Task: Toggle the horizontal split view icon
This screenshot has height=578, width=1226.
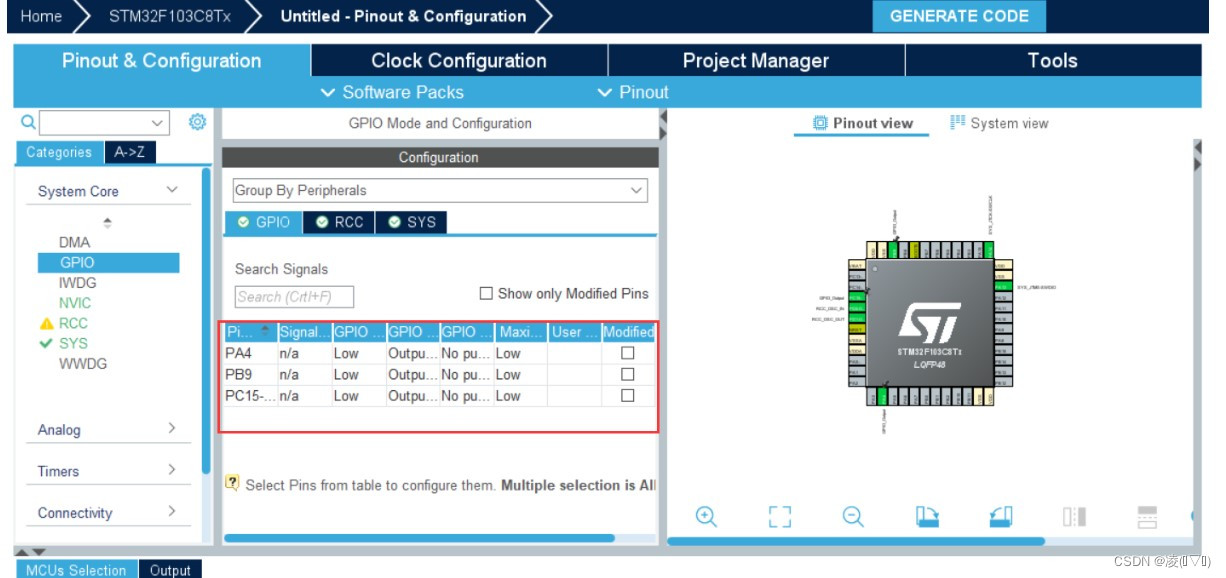Action: pos(1148,516)
